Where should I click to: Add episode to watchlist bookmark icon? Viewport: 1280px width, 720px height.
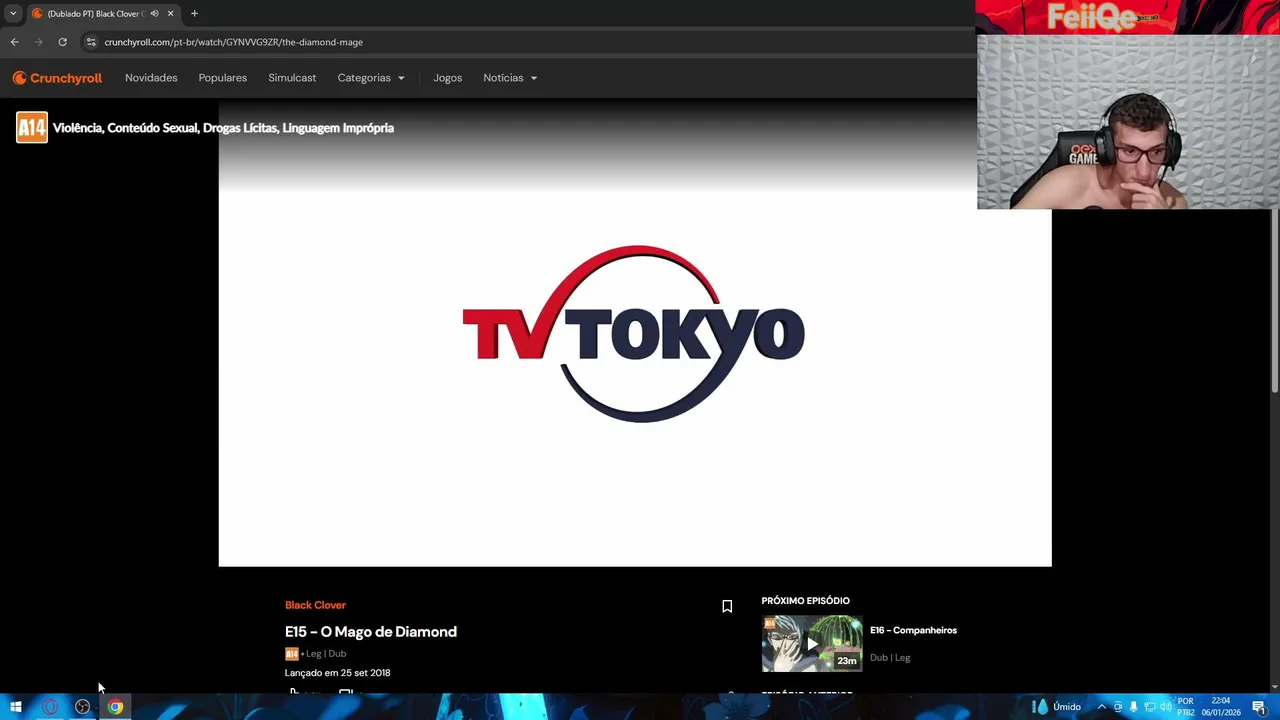click(x=727, y=606)
